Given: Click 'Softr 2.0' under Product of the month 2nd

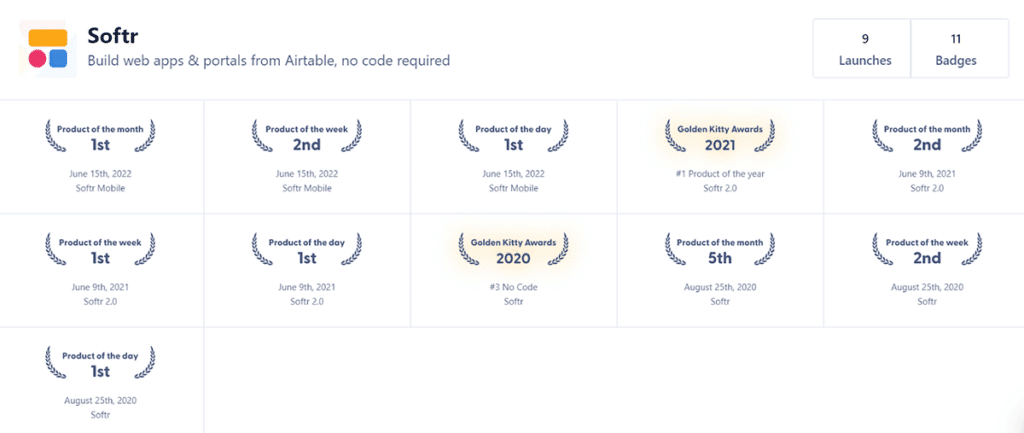Looking at the screenshot, I should pos(927,188).
